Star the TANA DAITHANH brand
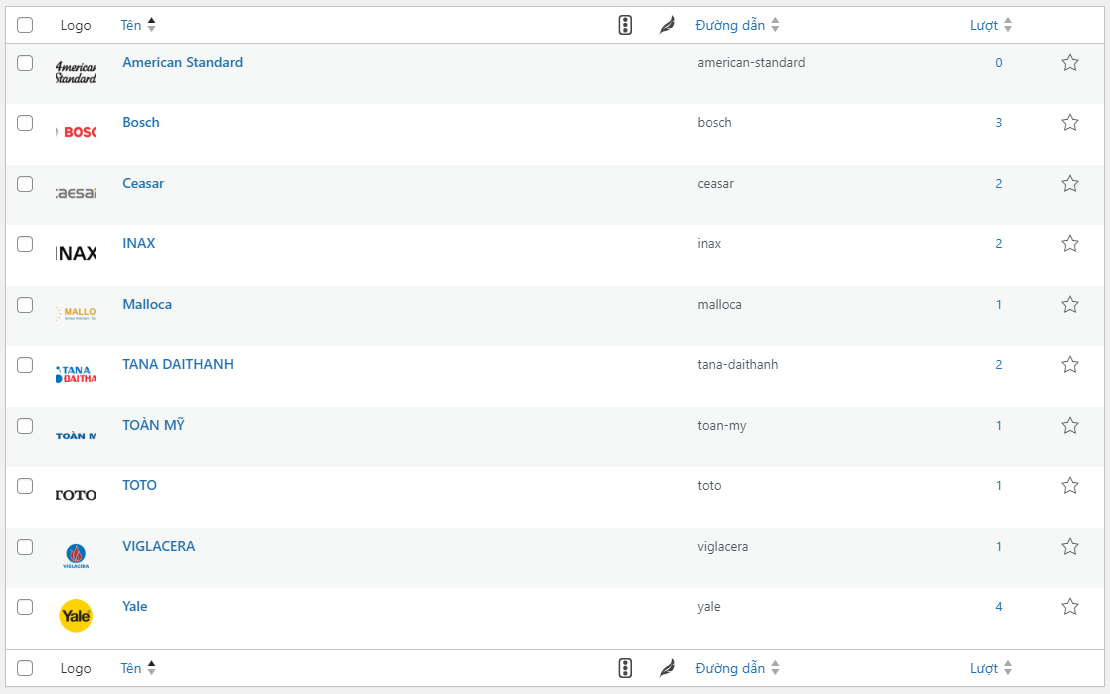This screenshot has width=1110, height=694. click(1070, 365)
